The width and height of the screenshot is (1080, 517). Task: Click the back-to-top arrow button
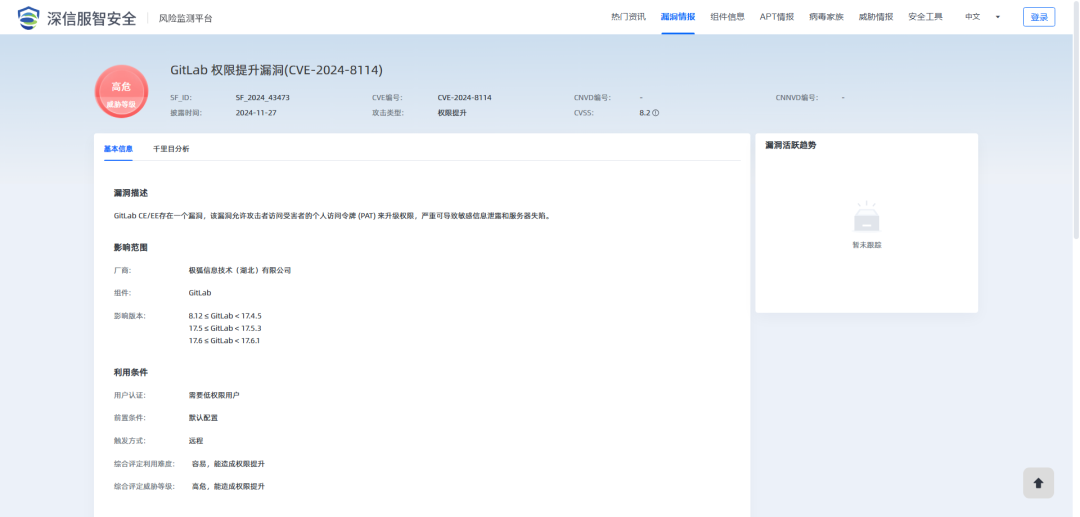(x=1038, y=483)
